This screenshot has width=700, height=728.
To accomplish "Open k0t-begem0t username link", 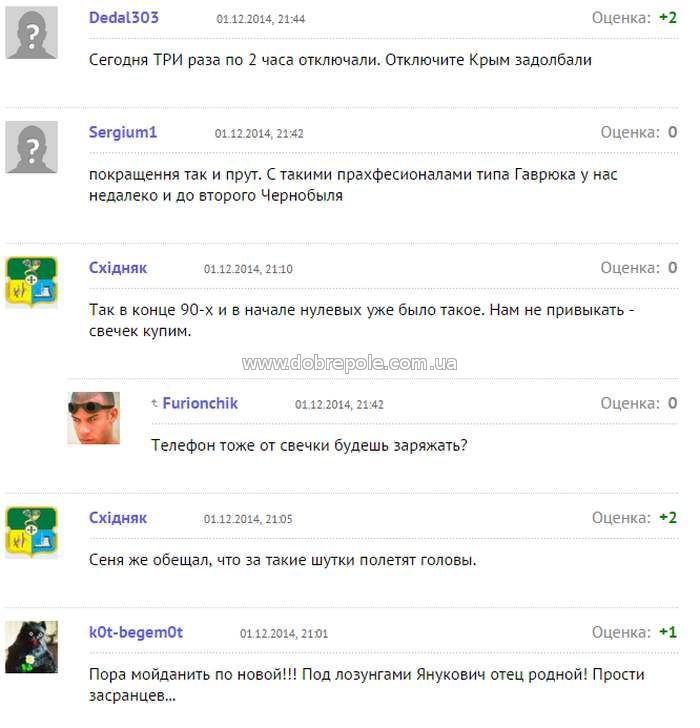I will [x=136, y=632].
